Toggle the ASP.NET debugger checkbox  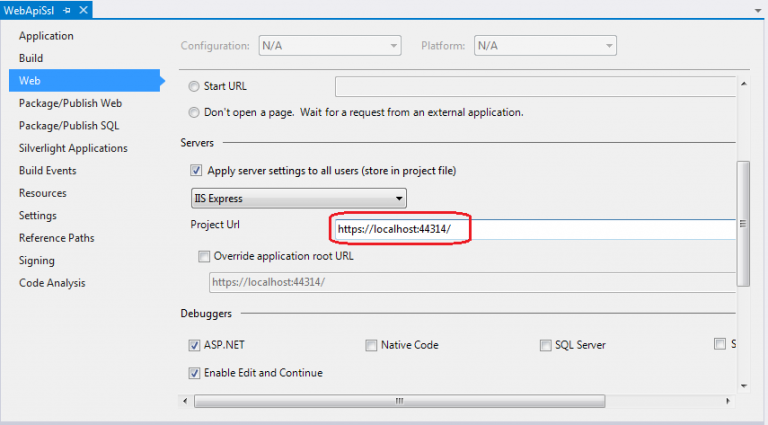pyautogui.click(x=194, y=346)
